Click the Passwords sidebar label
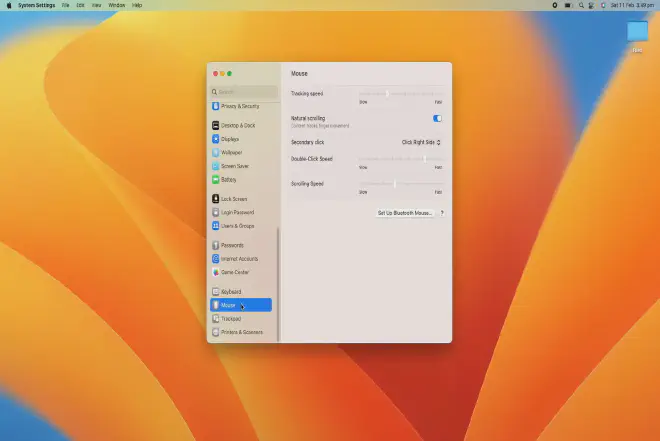Image resolution: width=660 pixels, height=441 pixels. 232,245
